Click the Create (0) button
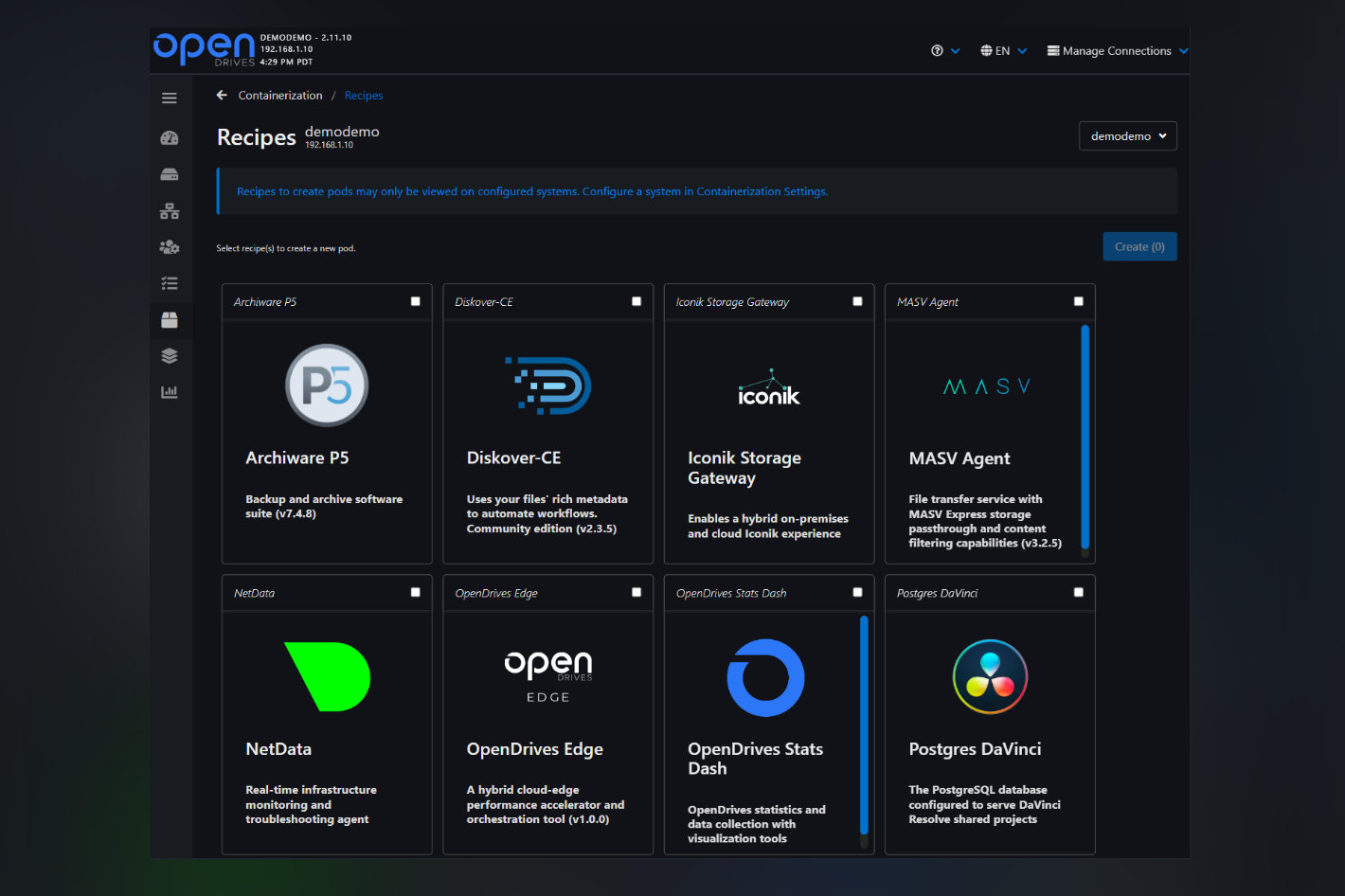Viewport: 1345px width, 896px height. coord(1139,246)
